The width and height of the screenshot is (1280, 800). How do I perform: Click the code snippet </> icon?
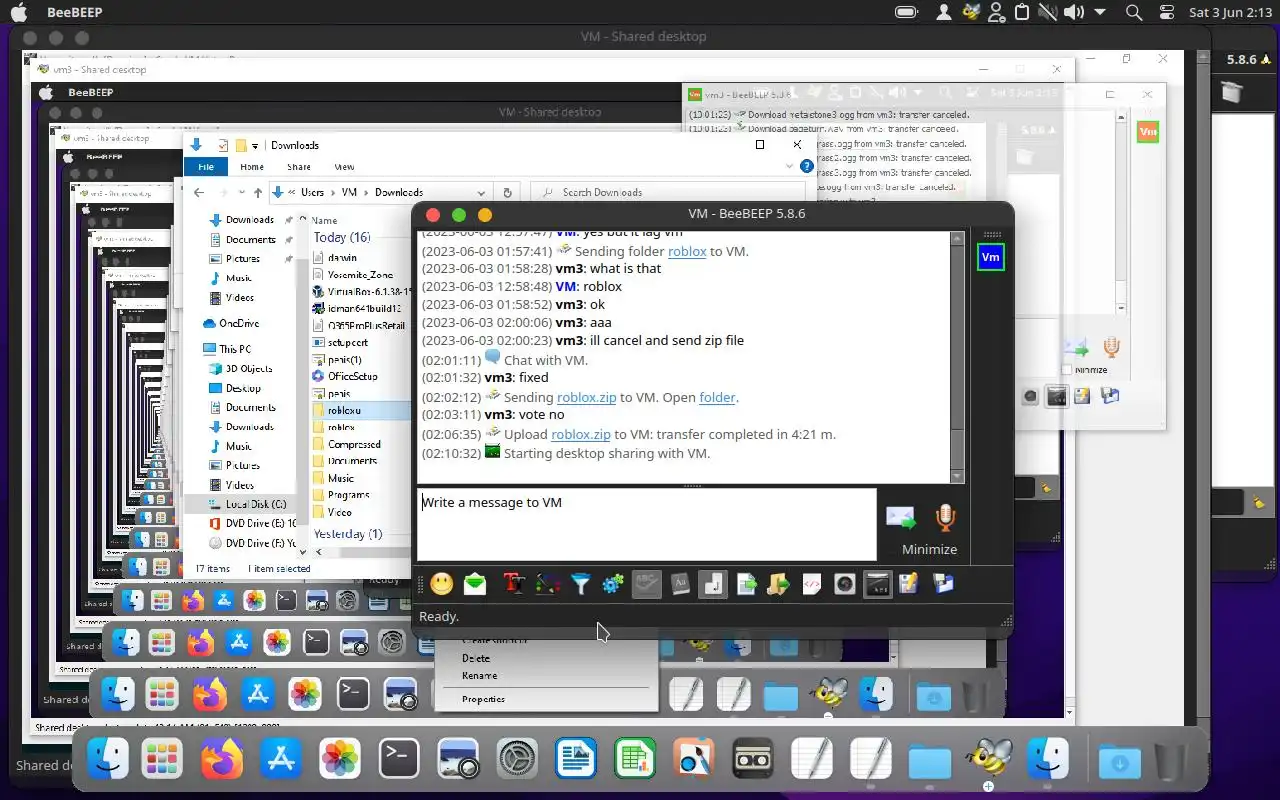click(x=812, y=584)
